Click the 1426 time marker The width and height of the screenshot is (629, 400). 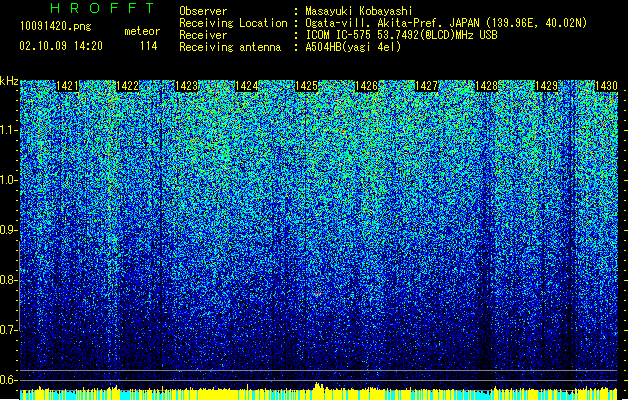pos(366,86)
